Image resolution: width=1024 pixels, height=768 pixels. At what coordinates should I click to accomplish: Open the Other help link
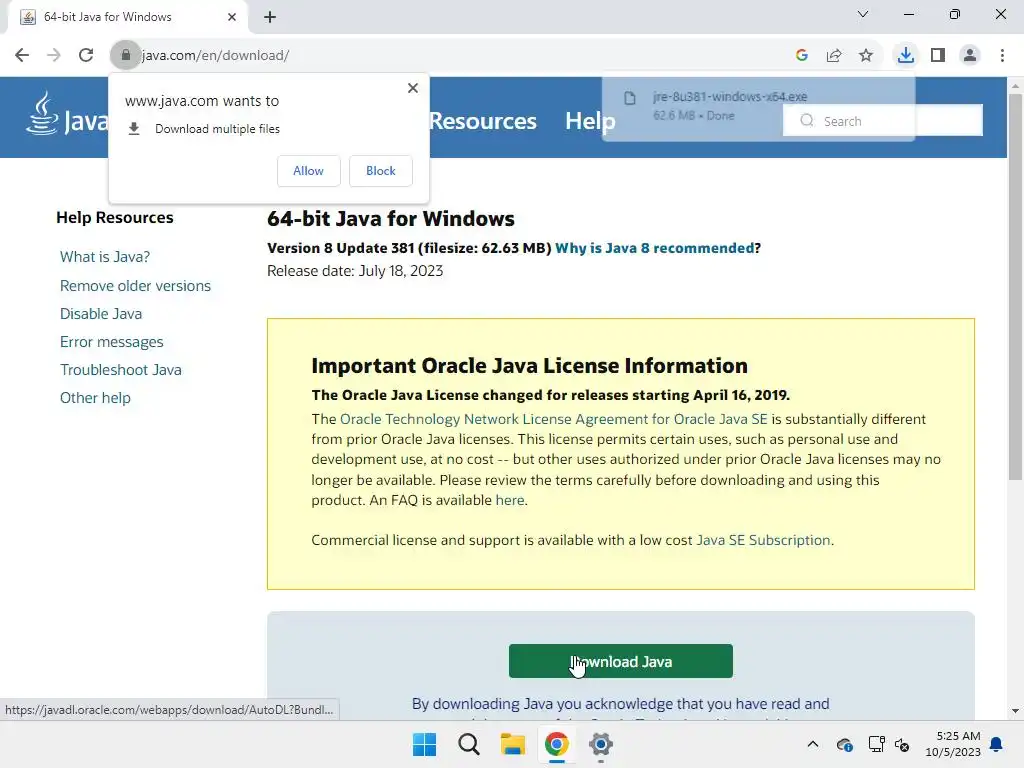pos(95,398)
